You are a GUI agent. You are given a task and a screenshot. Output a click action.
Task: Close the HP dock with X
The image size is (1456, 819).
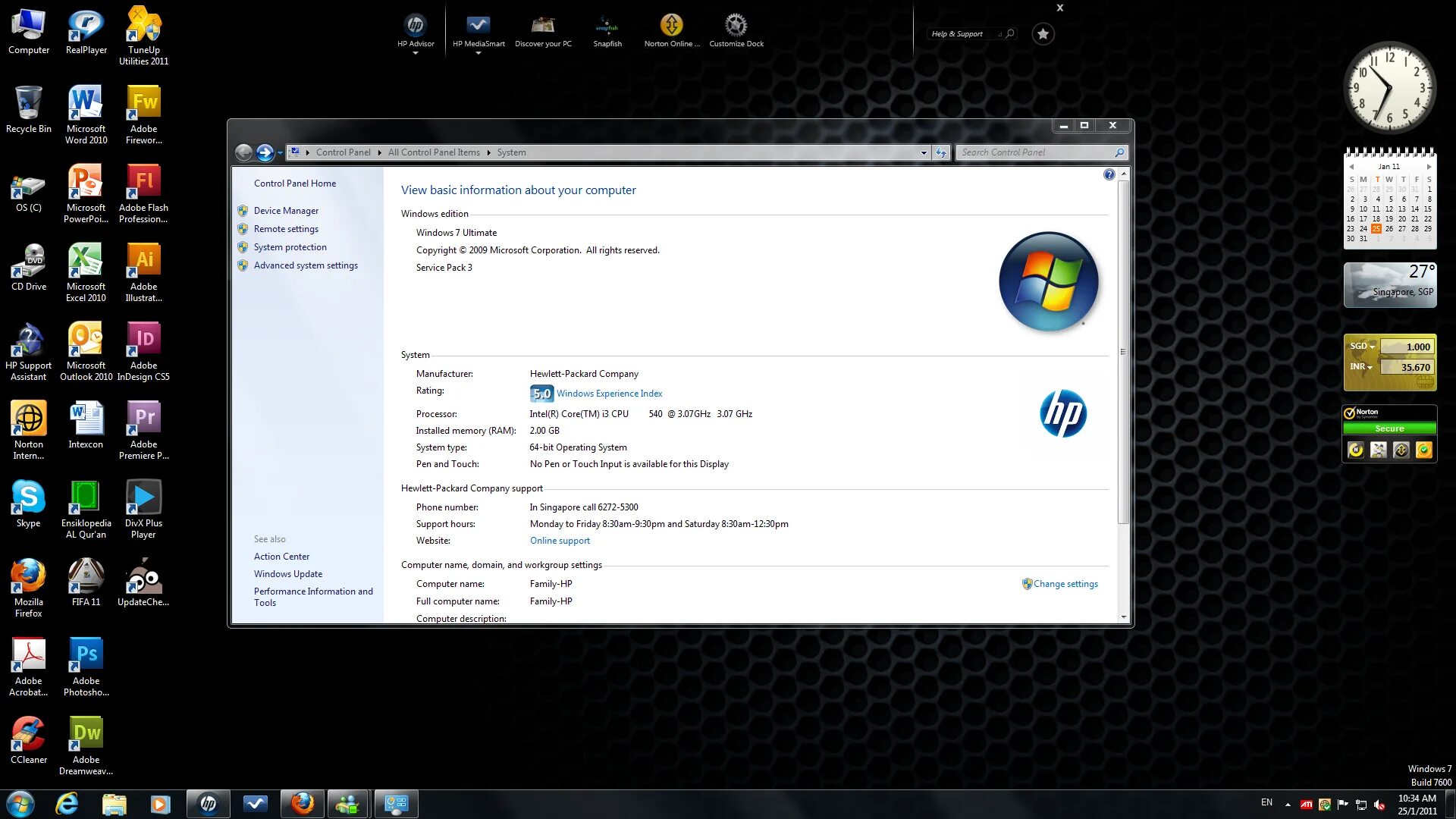1060,8
